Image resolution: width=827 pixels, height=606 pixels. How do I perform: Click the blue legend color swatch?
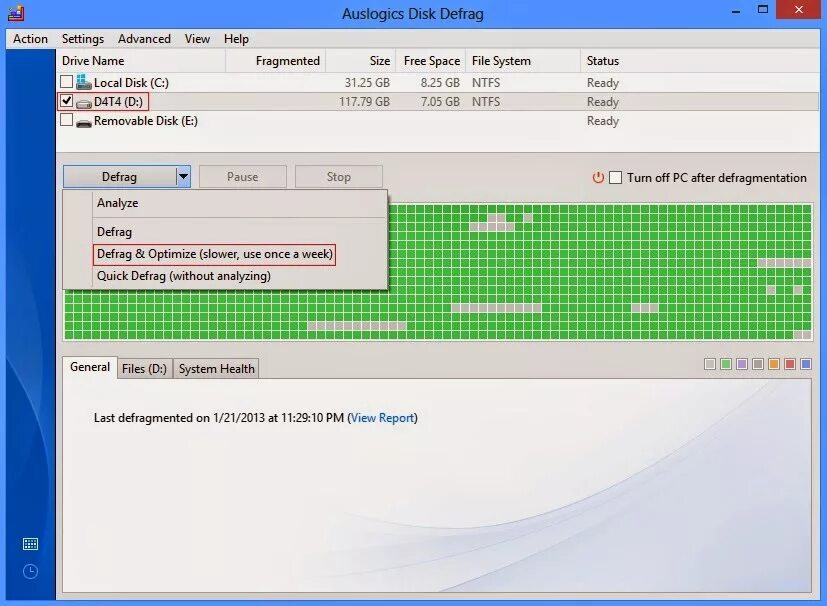(x=805, y=364)
